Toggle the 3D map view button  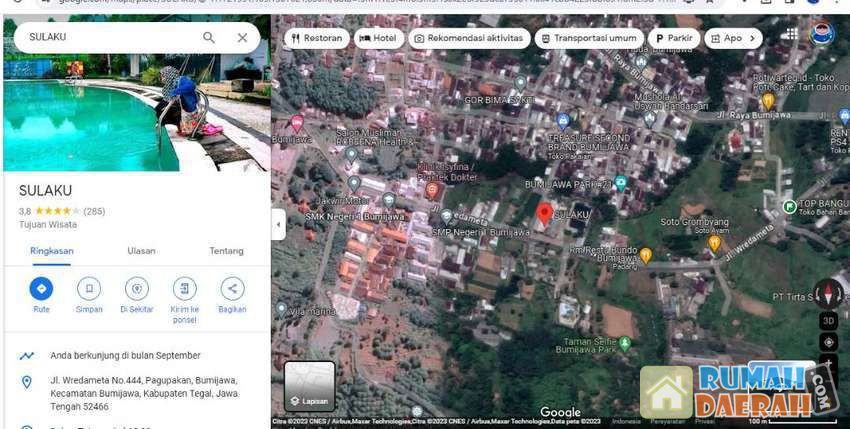click(x=828, y=321)
